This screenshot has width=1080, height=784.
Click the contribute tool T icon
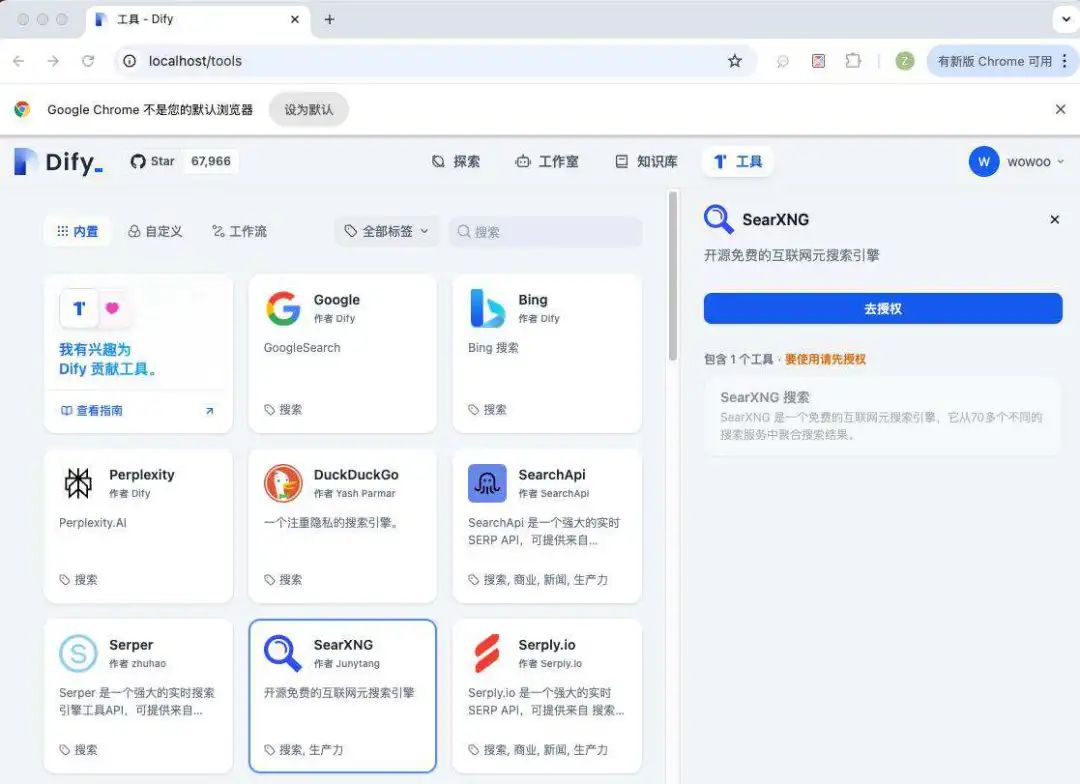(79, 308)
